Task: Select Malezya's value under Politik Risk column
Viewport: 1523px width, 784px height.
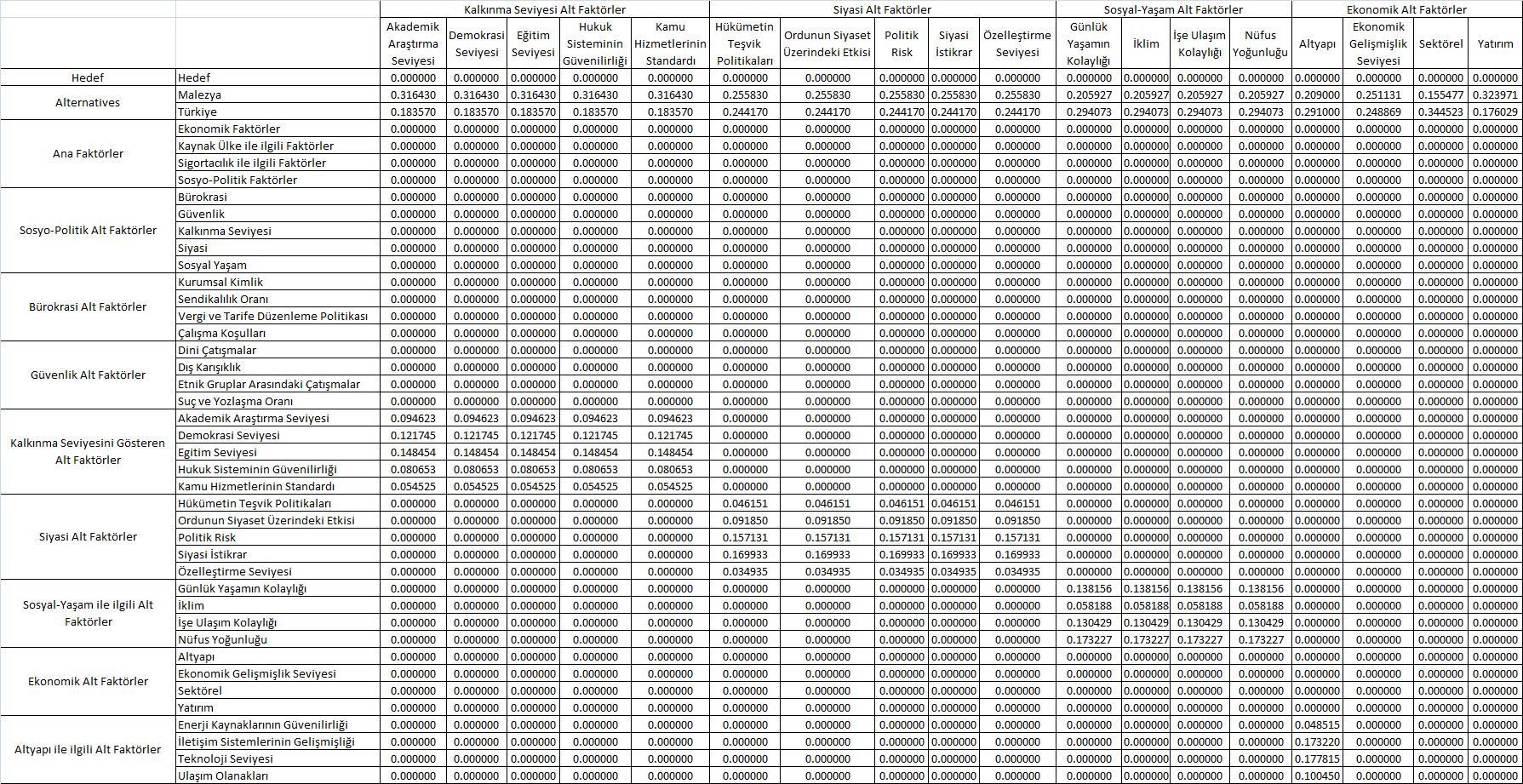Action: point(902,94)
